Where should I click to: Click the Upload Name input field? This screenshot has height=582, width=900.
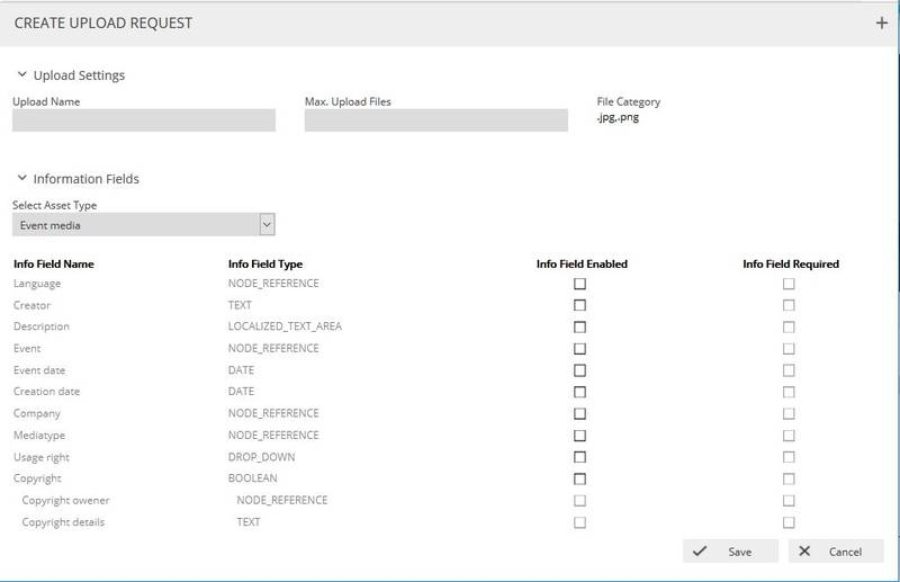[x=143, y=121]
